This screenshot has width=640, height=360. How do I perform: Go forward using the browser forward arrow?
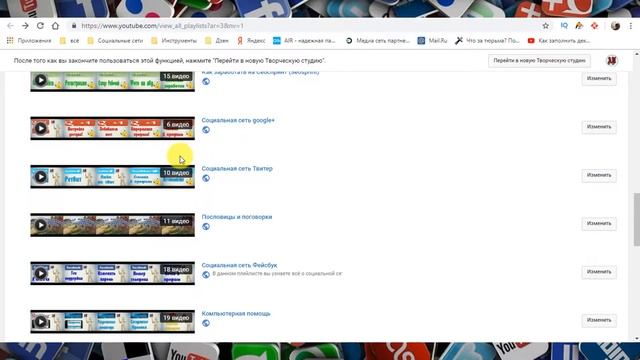pos(25,26)
